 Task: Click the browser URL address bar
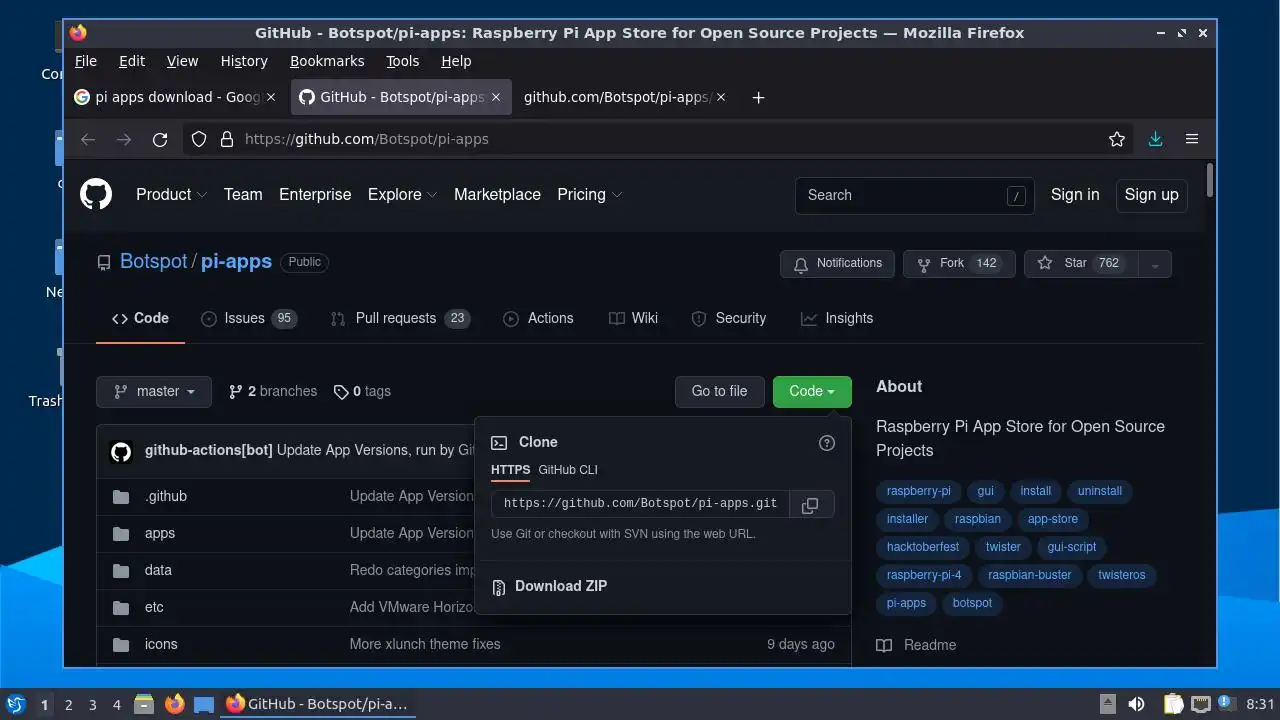click(x=660, y=139)
